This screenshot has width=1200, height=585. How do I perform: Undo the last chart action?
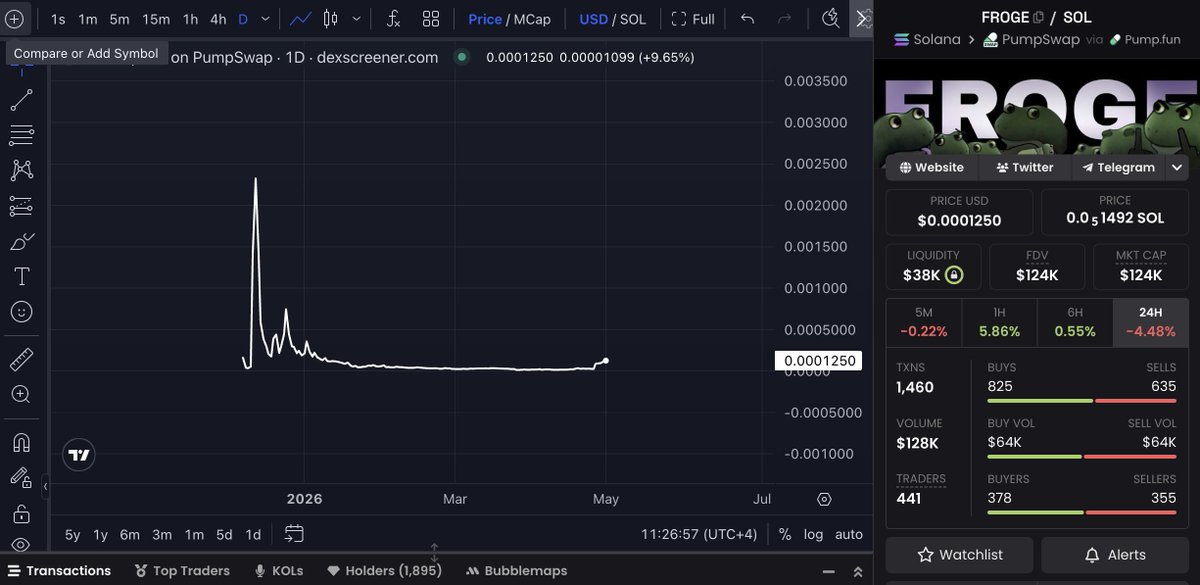tap(748, 19)
